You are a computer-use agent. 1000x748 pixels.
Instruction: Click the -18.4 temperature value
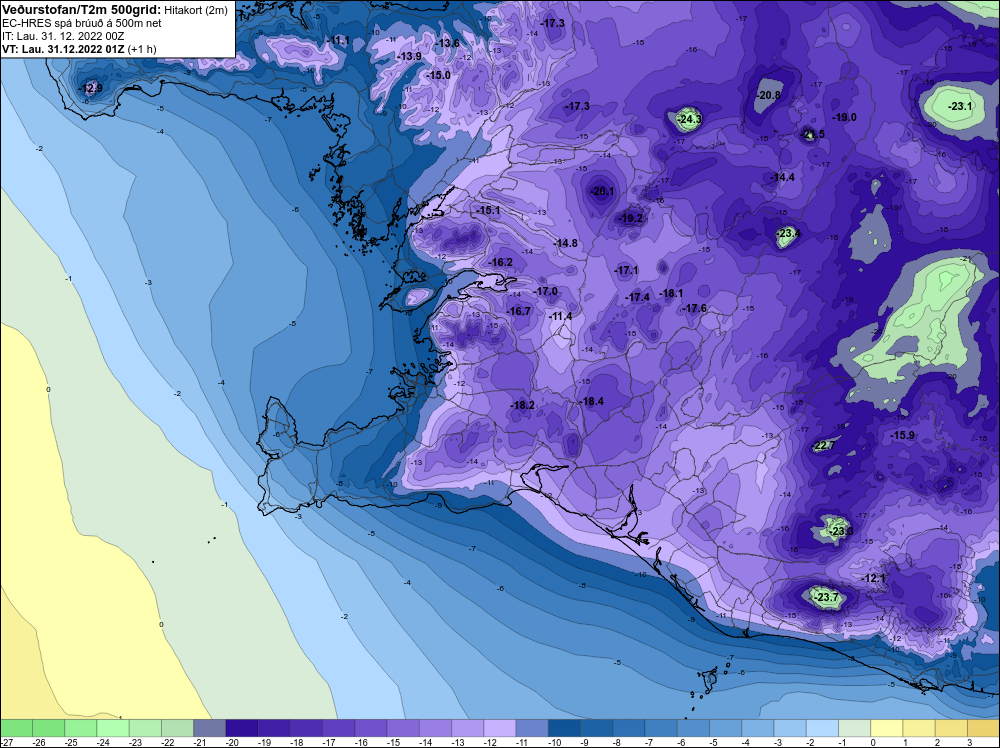tap(591, 401)
